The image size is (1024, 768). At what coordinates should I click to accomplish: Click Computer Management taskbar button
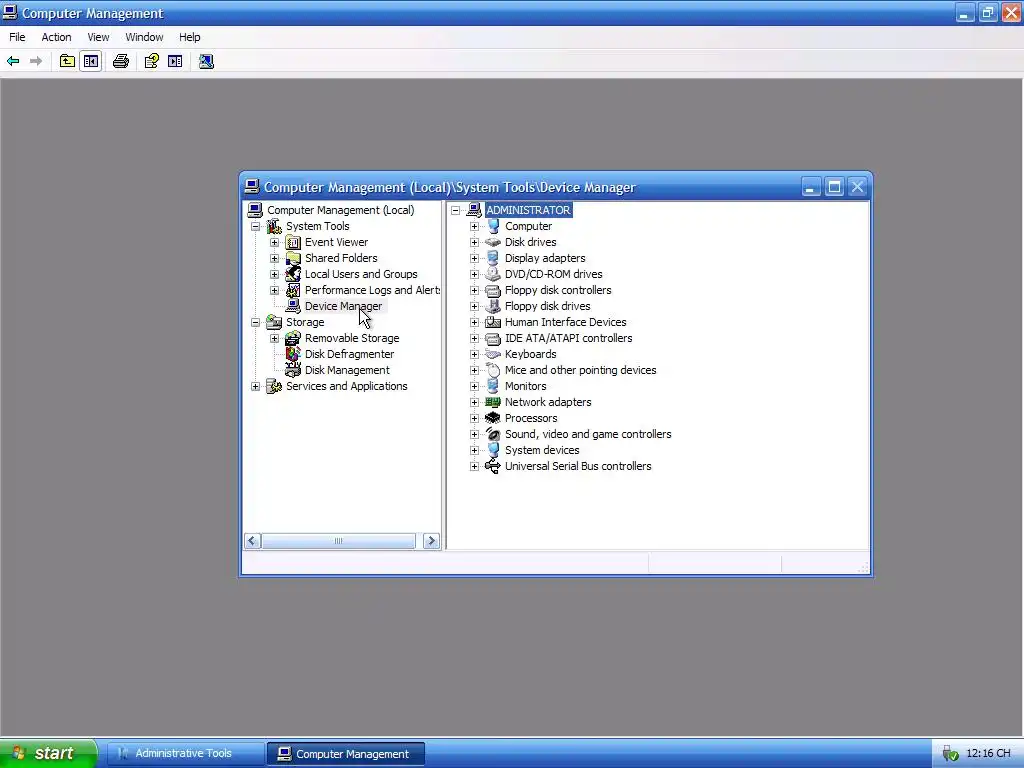(x=345, y=754)
